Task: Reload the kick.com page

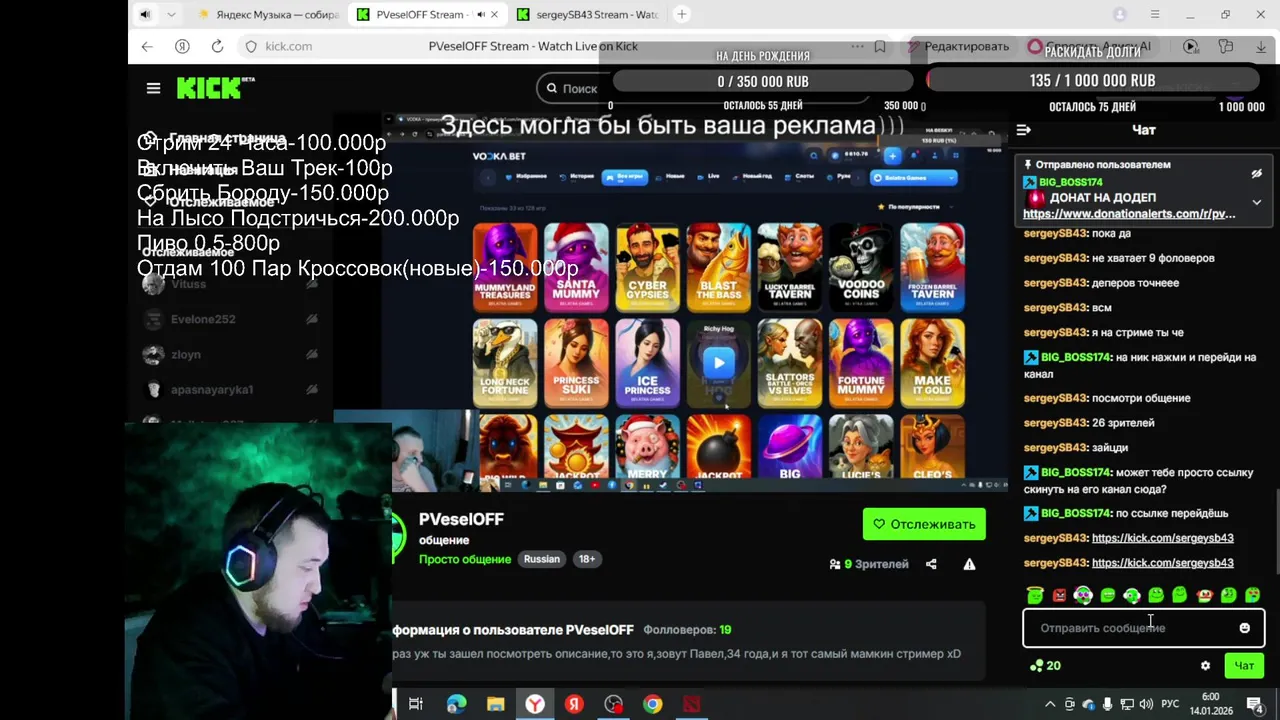Action: tap(217, 46)
